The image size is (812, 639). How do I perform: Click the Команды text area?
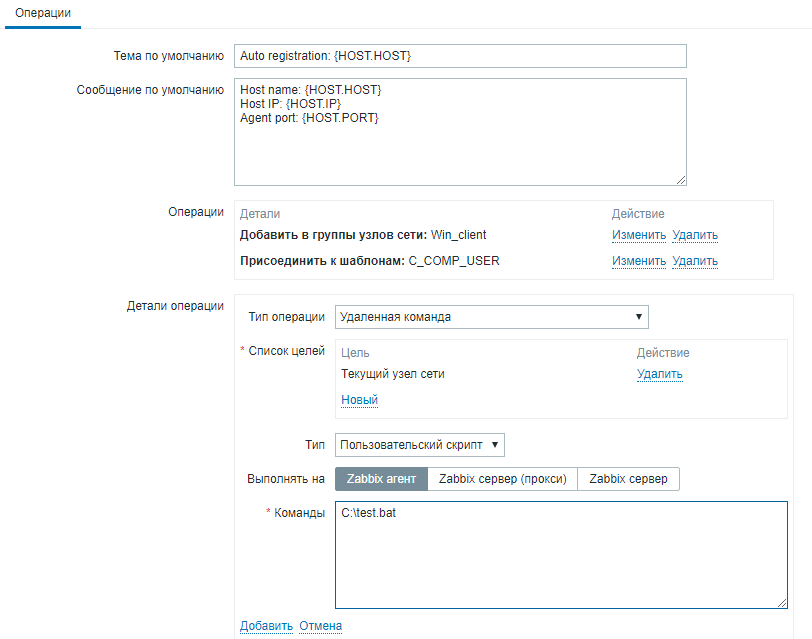[x=561, y=555]
